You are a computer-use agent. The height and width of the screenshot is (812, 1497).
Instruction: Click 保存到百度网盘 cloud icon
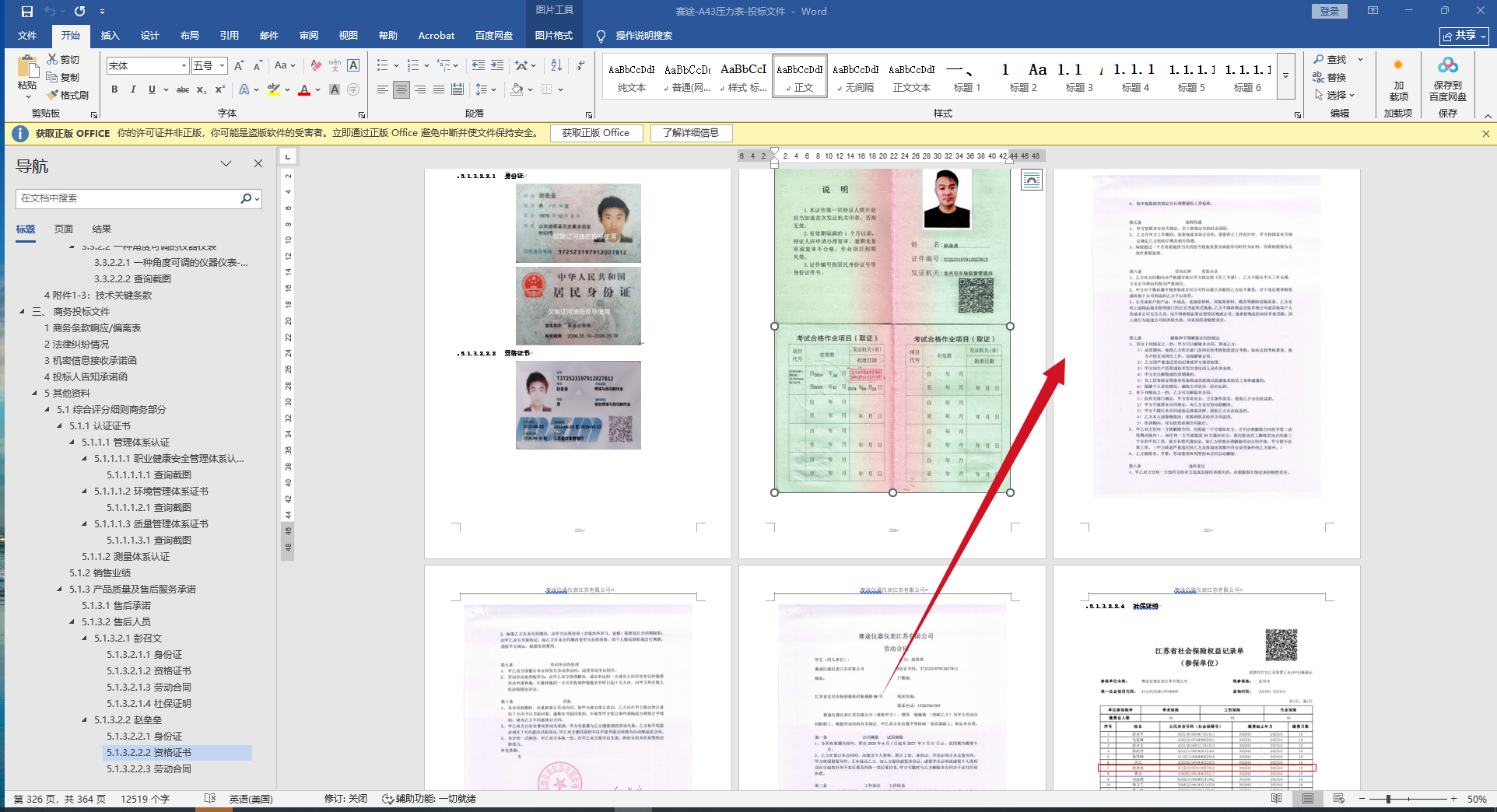click(1448, 78)
